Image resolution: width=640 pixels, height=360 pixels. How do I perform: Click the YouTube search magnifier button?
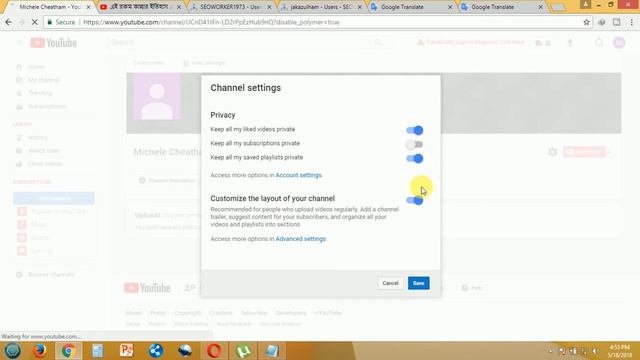377,42
